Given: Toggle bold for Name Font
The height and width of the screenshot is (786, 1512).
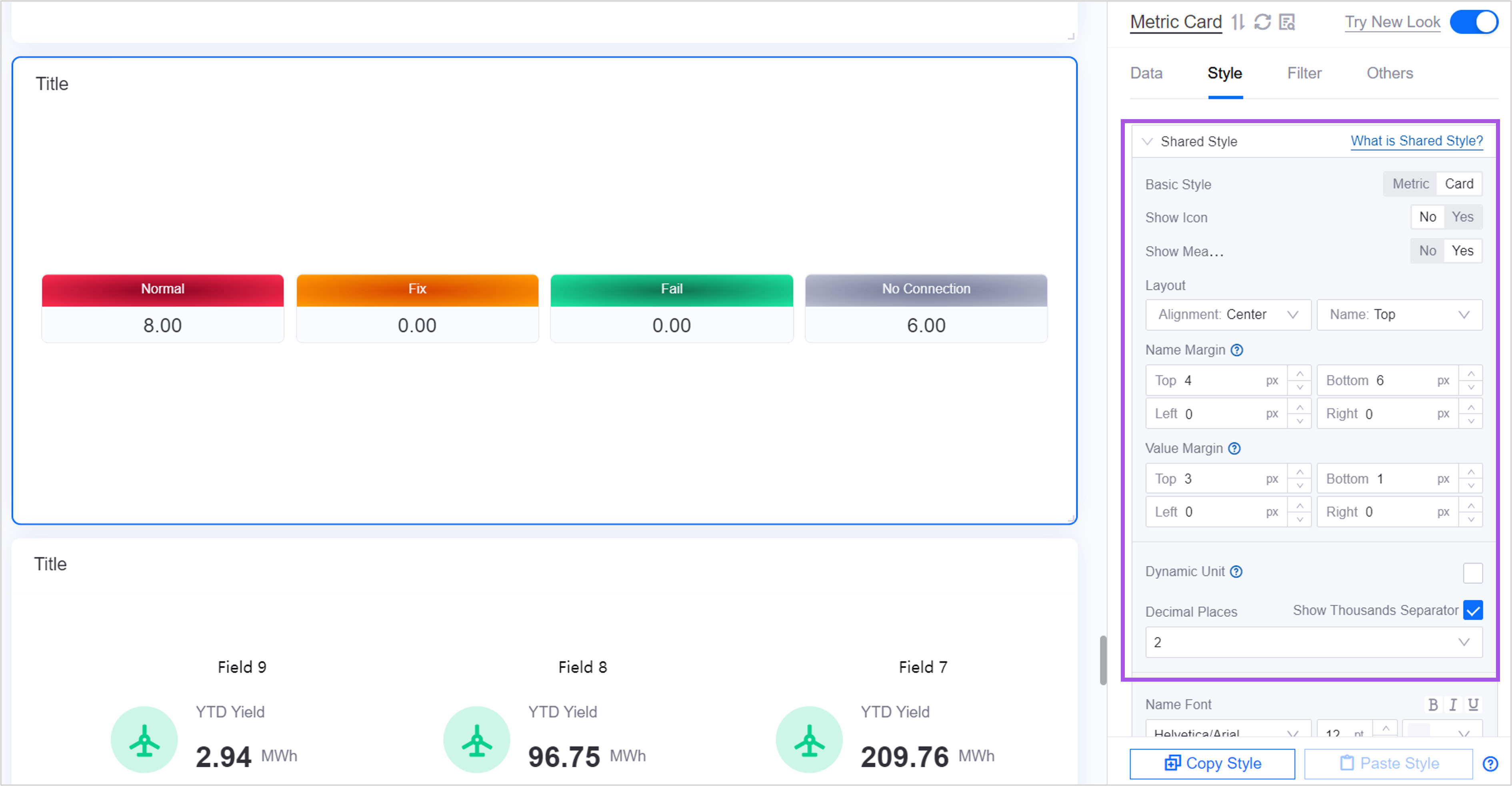Looking at the screenshot, I should [x=1433, y=705].
